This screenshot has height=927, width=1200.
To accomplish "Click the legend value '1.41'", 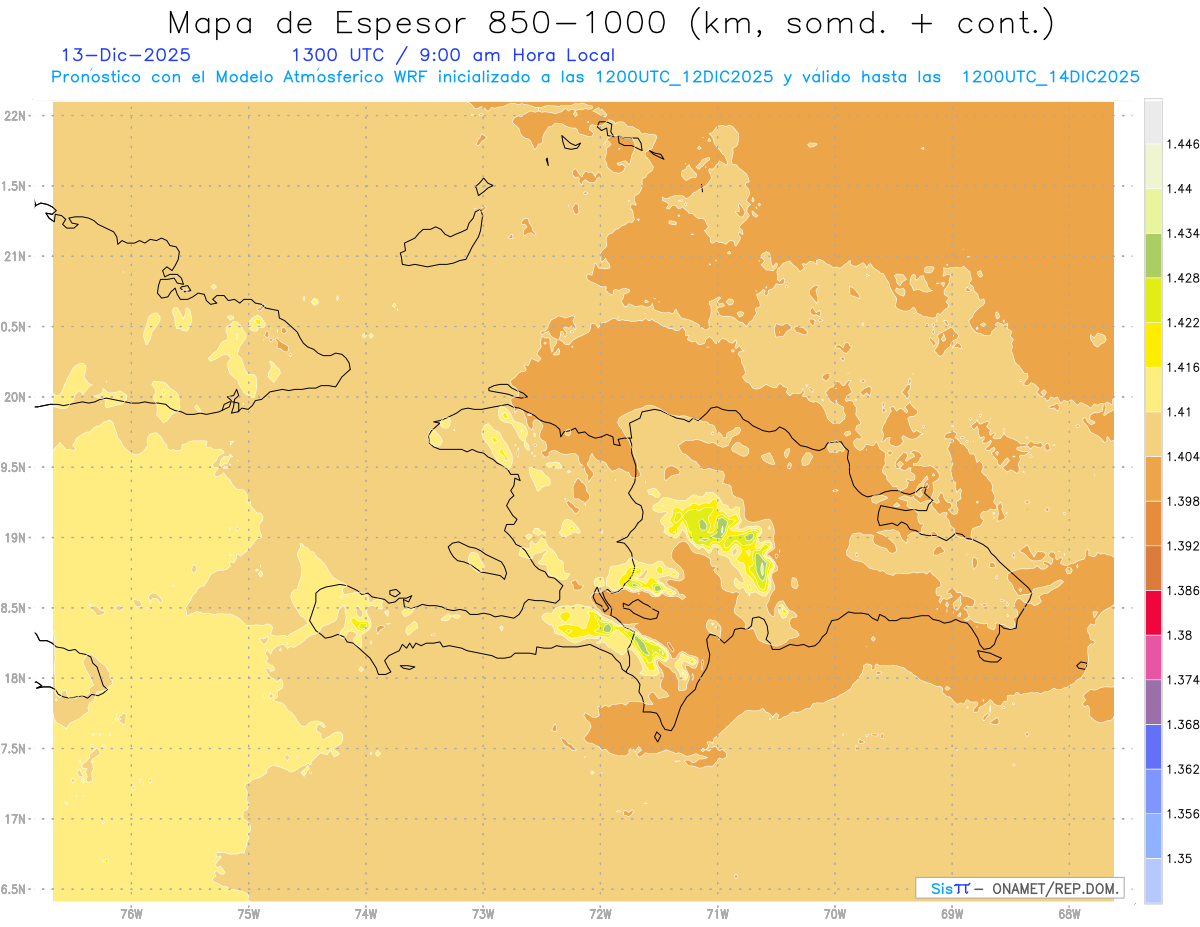I will [1179, 412].
